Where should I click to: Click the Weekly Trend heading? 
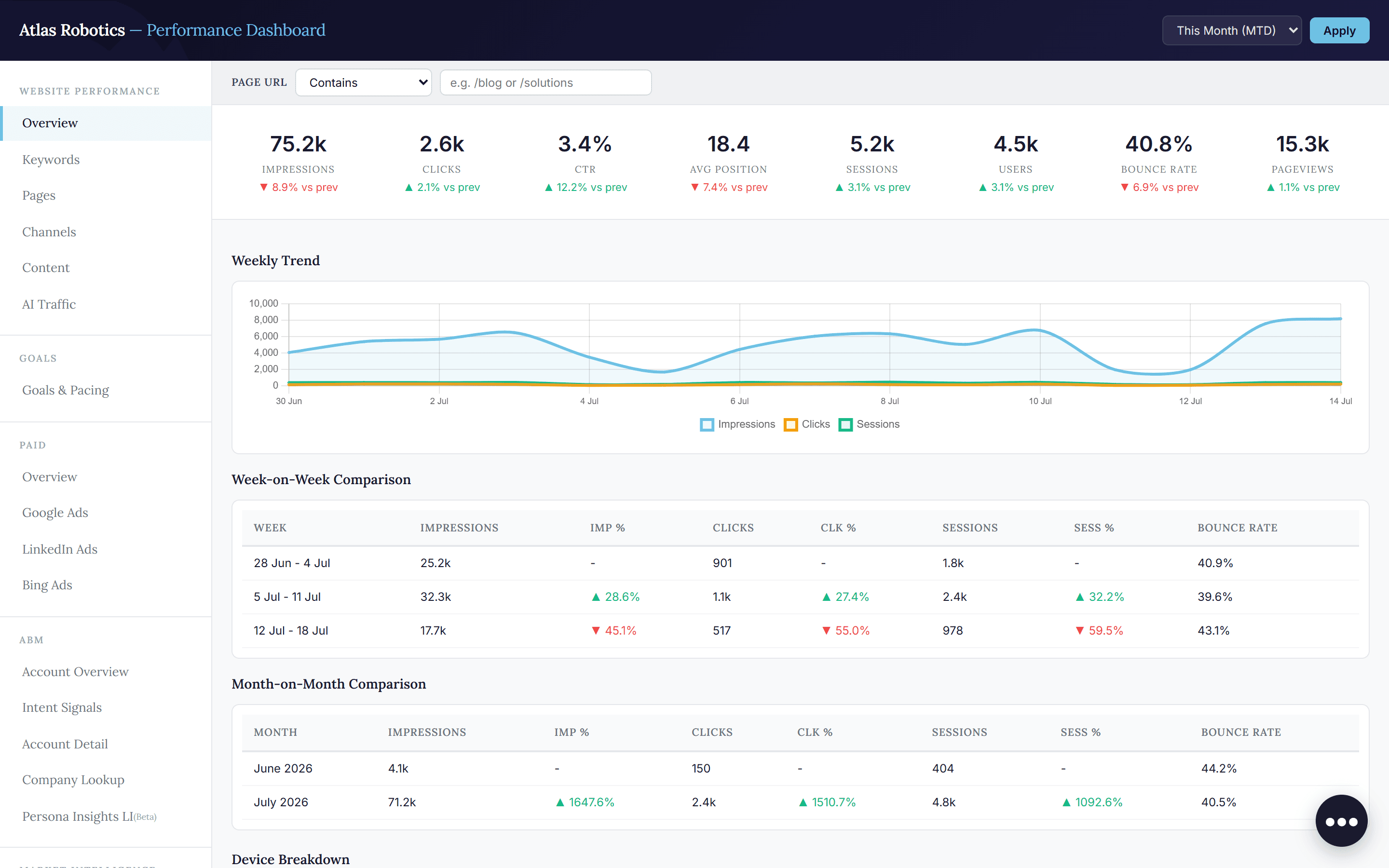pos(275,260)
